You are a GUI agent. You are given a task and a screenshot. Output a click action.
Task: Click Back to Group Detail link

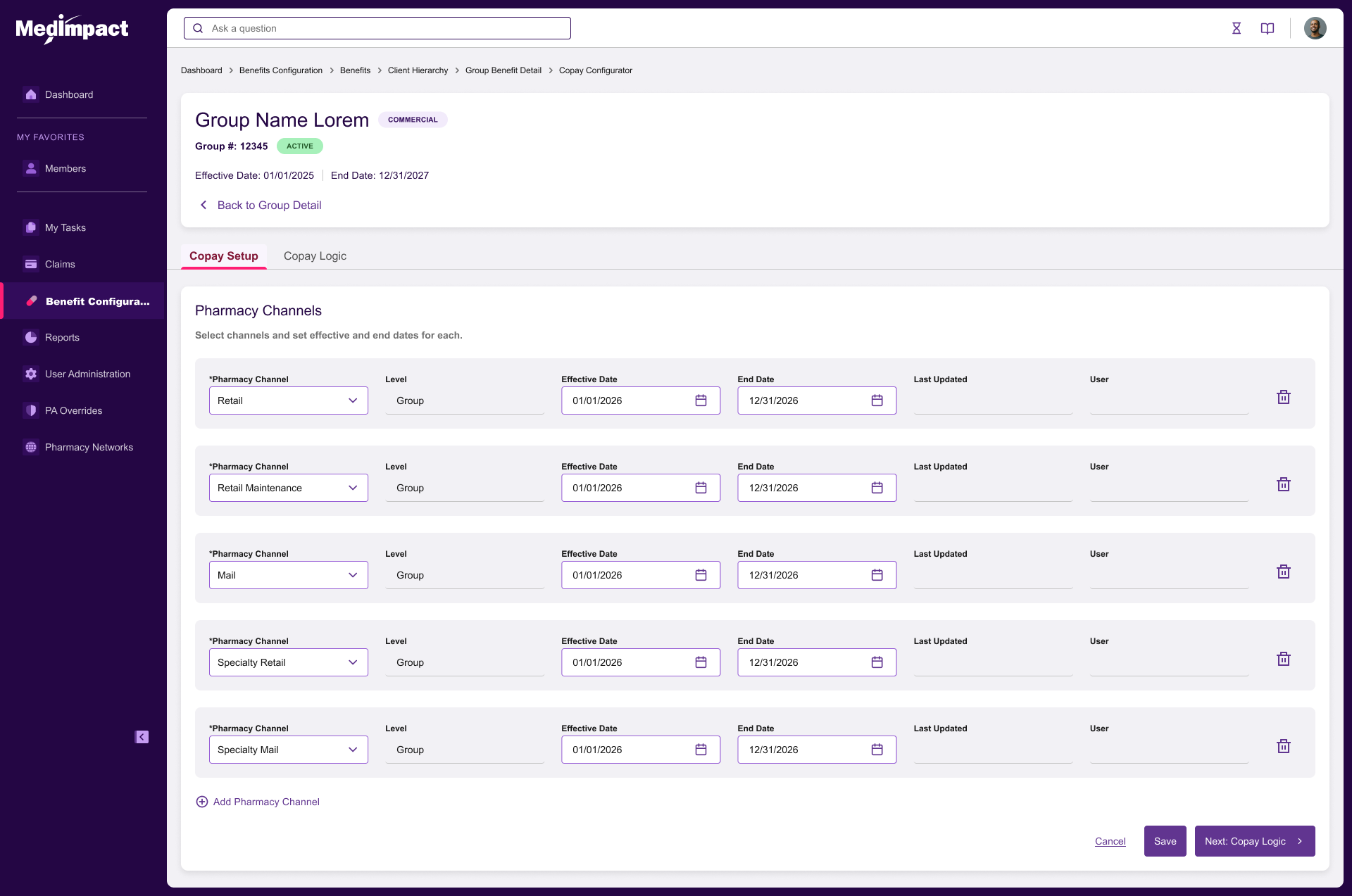269,205
